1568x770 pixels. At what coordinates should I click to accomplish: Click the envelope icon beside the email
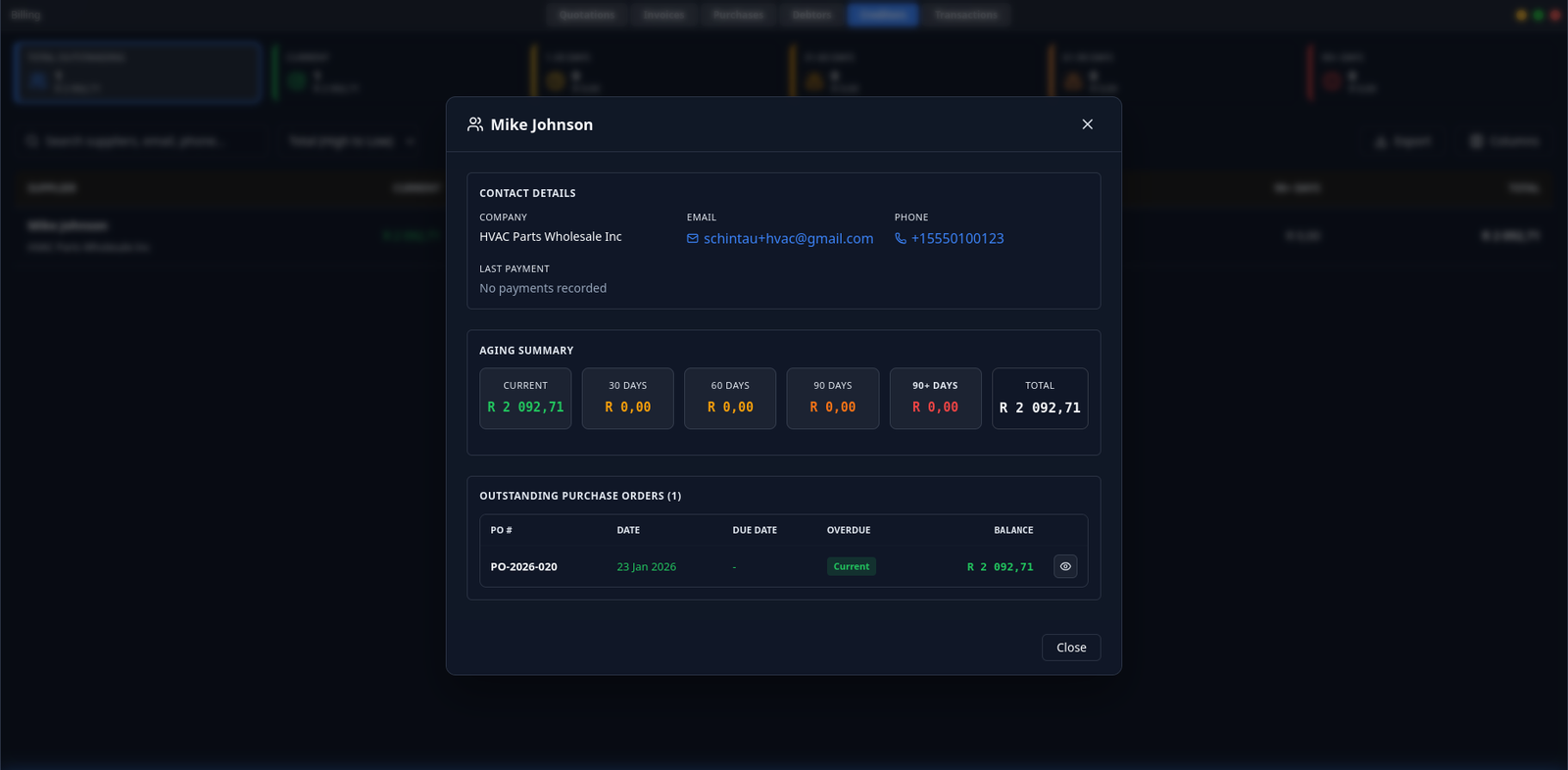tap(693, 239)
